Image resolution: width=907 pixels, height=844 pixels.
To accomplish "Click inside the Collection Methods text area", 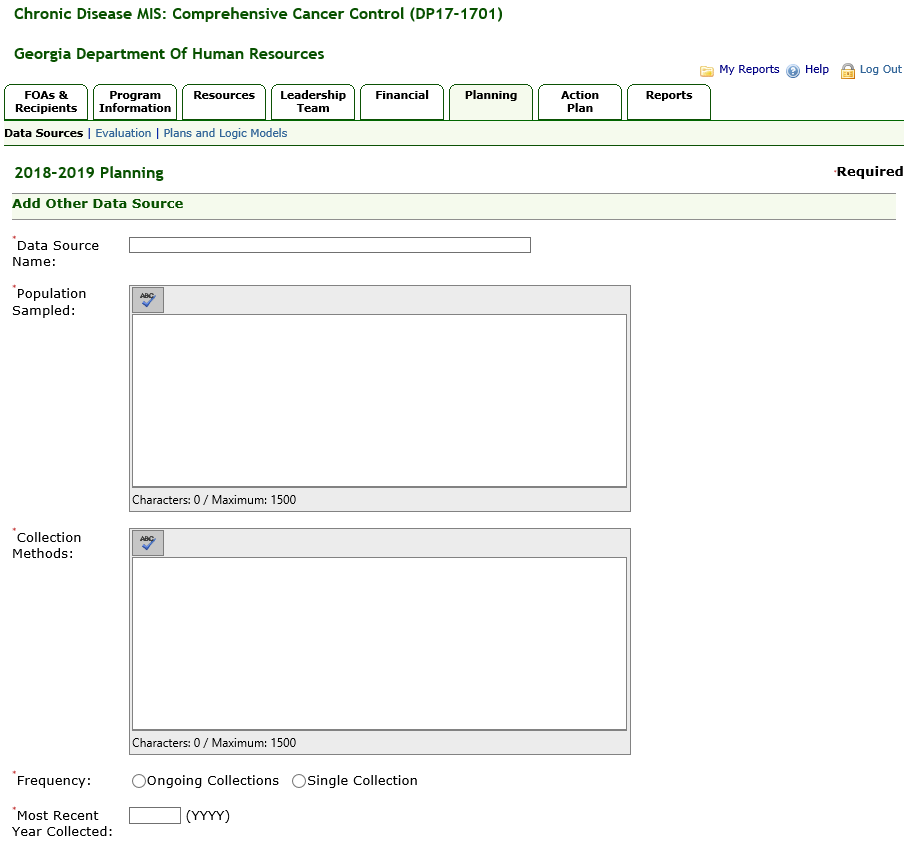I will 379,643.
